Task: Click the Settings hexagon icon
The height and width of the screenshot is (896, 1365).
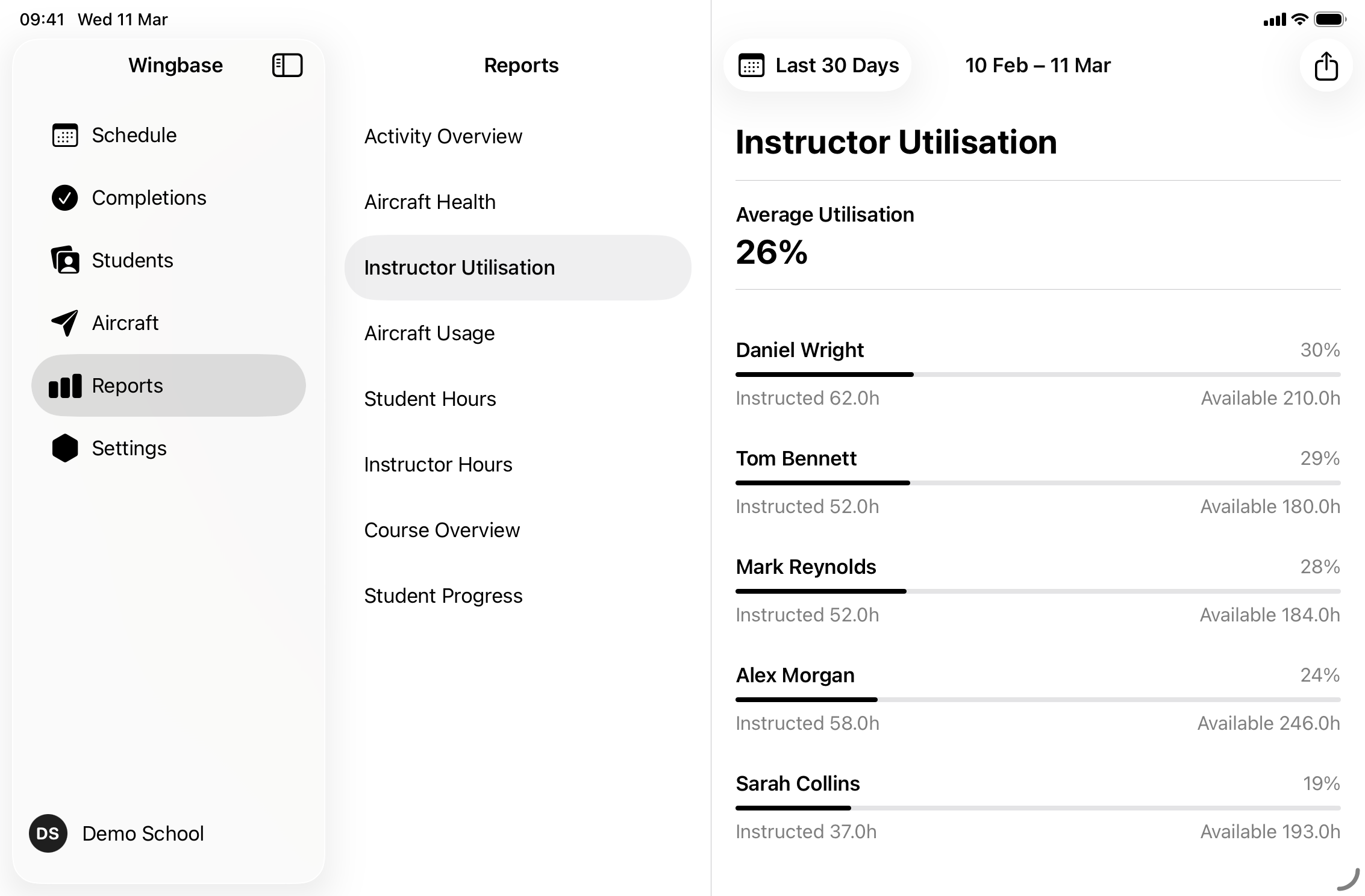Action: pyautogui.click(x=65, y=448)
